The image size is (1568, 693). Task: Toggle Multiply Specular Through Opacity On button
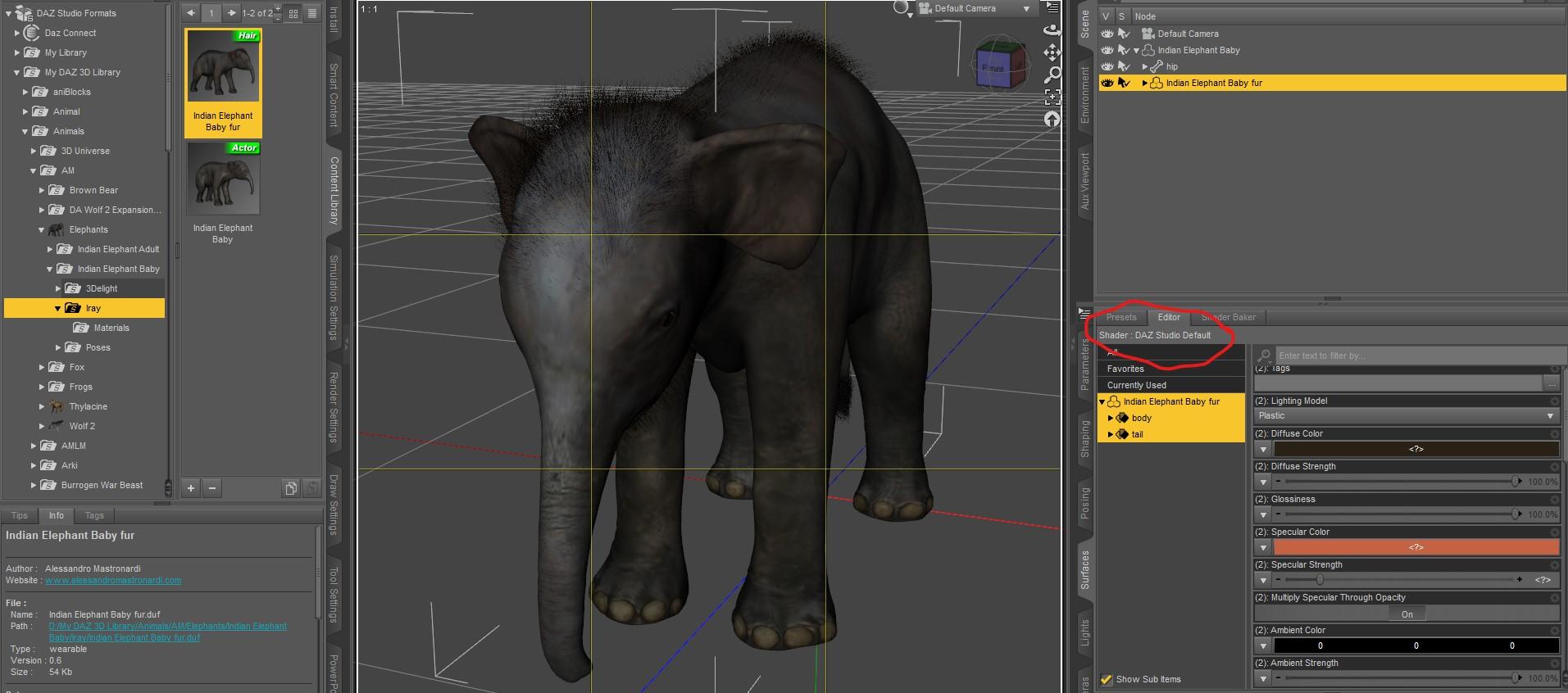click(1407, 614)
